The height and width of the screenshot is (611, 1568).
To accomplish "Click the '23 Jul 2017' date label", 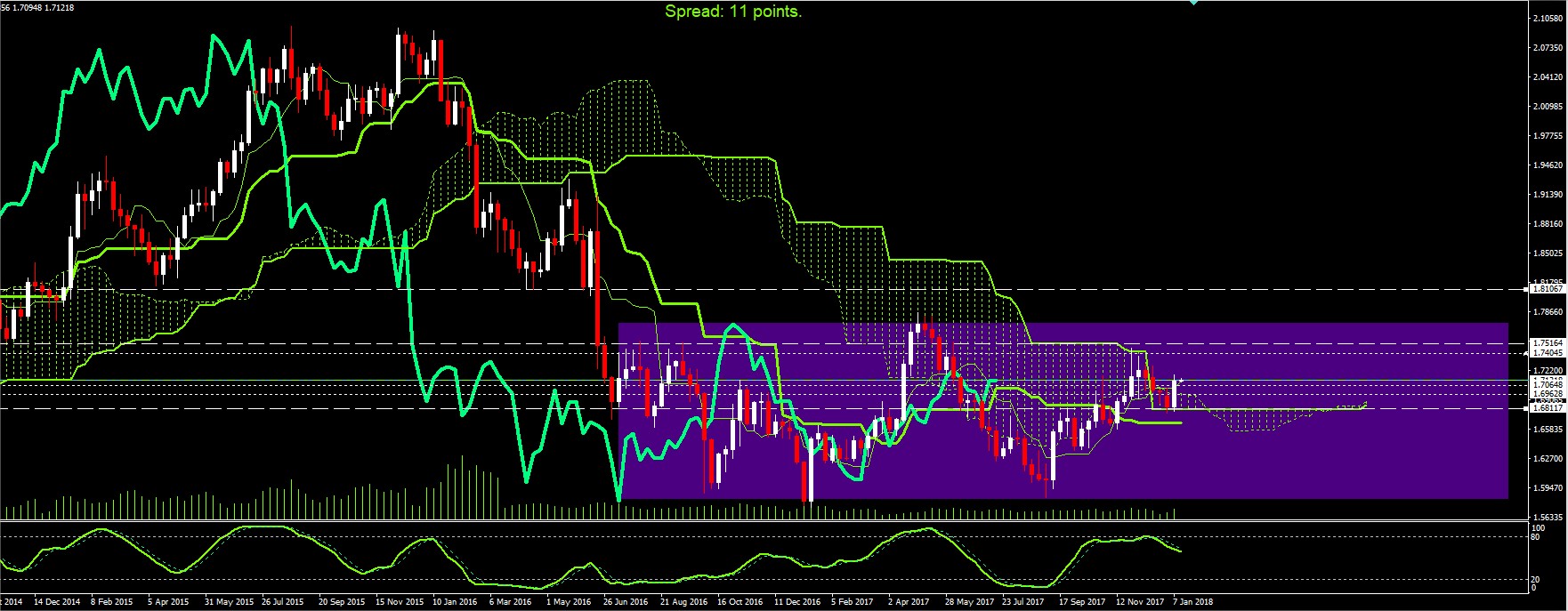I will [1022, 602].
